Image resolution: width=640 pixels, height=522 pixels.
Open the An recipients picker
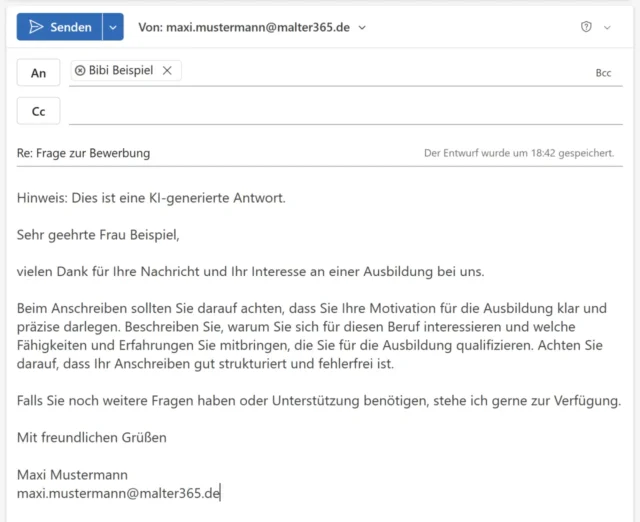(39, 72)
